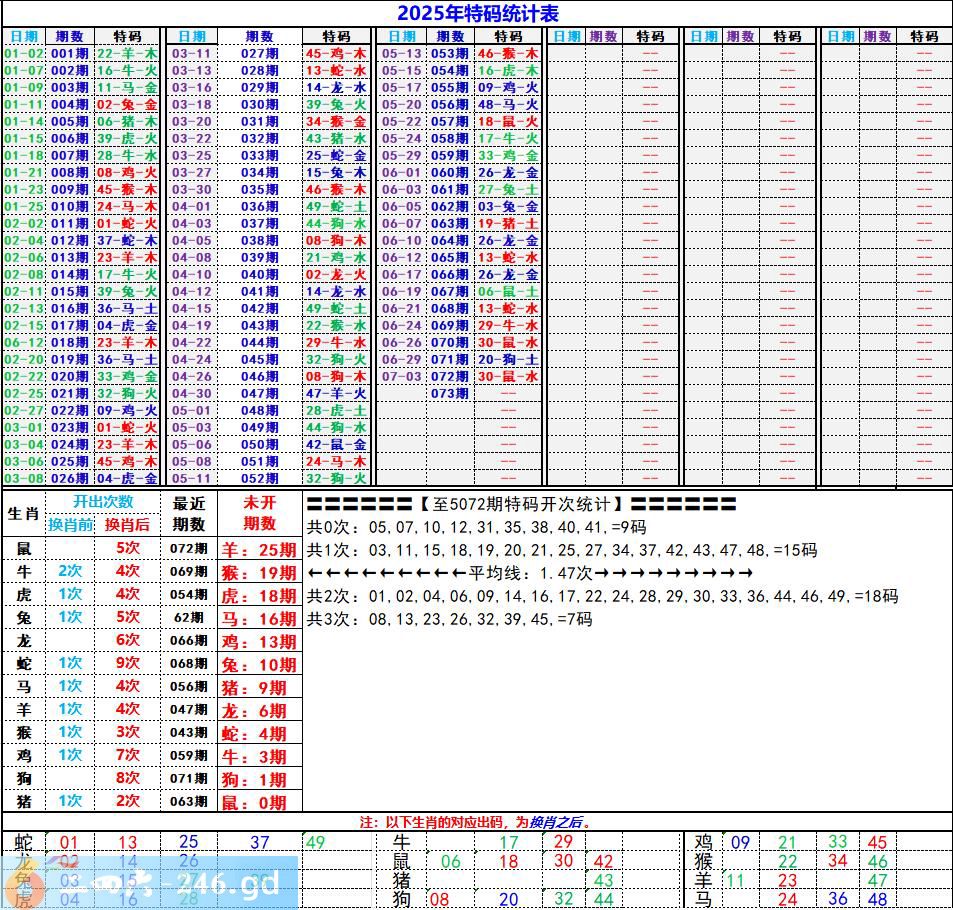
Task: Select the "平均线: 1.47次" line
Action: 531,573
